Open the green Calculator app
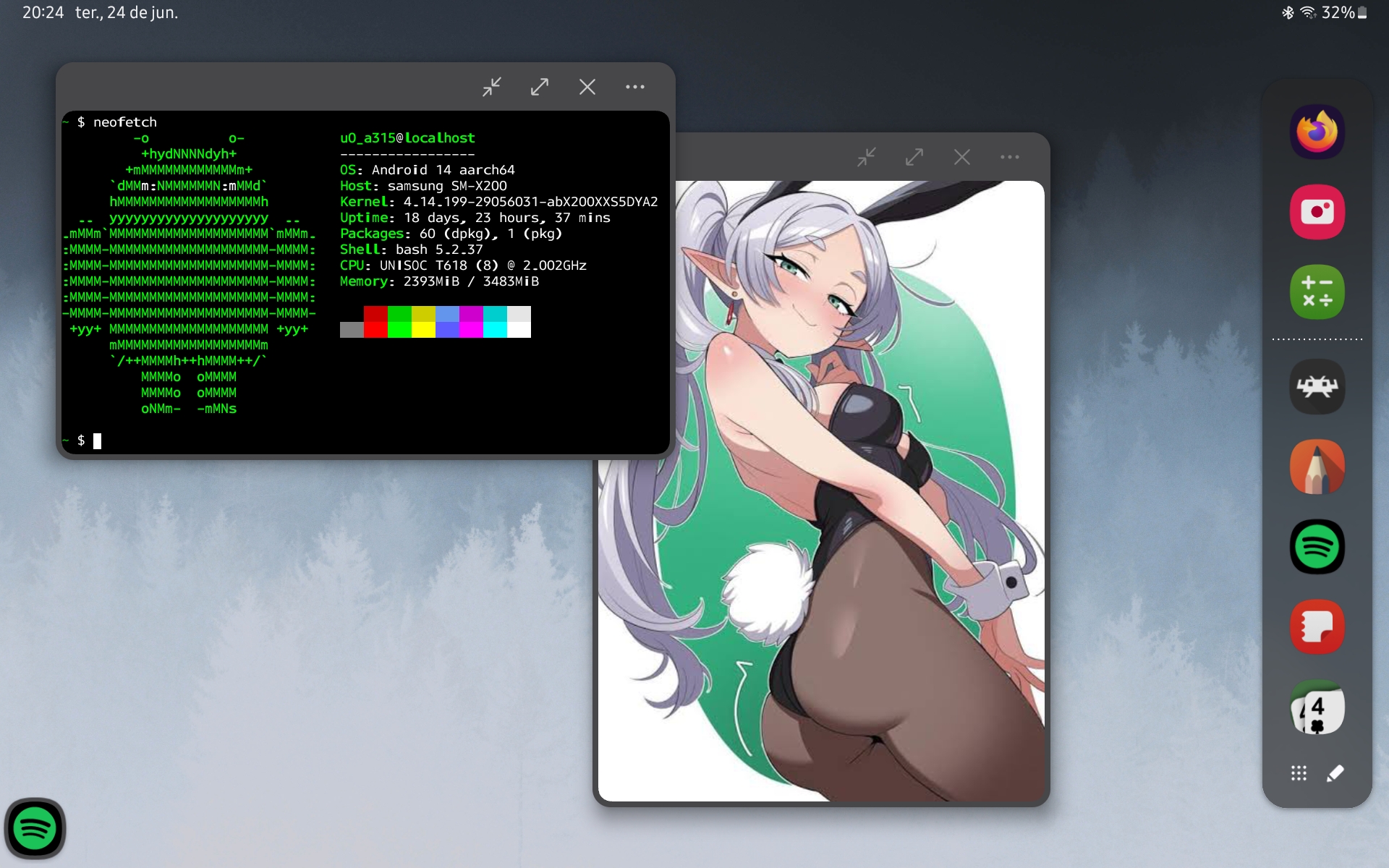 [x=1317, y=292]
